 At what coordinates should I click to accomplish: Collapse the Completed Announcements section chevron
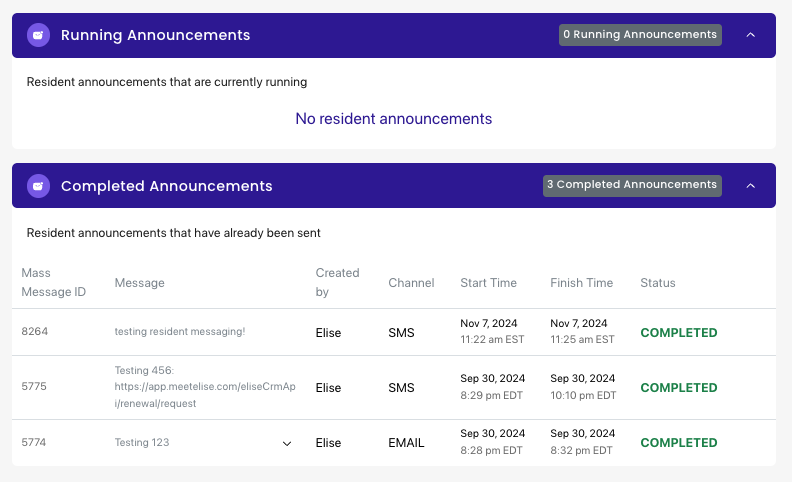click(x=751, y=186)
